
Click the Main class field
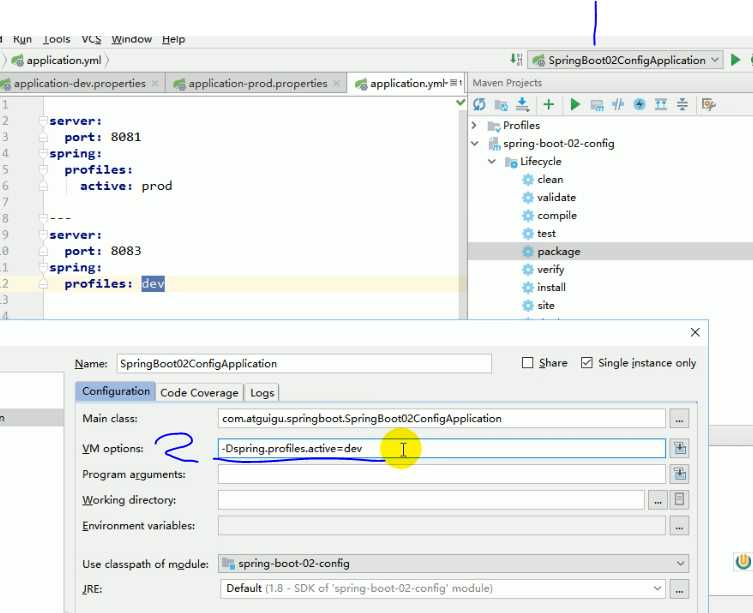441,418
